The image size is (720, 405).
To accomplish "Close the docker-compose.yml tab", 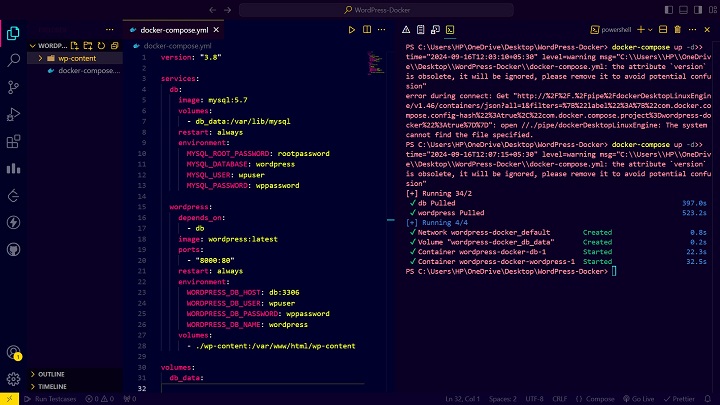I will 216,30.
